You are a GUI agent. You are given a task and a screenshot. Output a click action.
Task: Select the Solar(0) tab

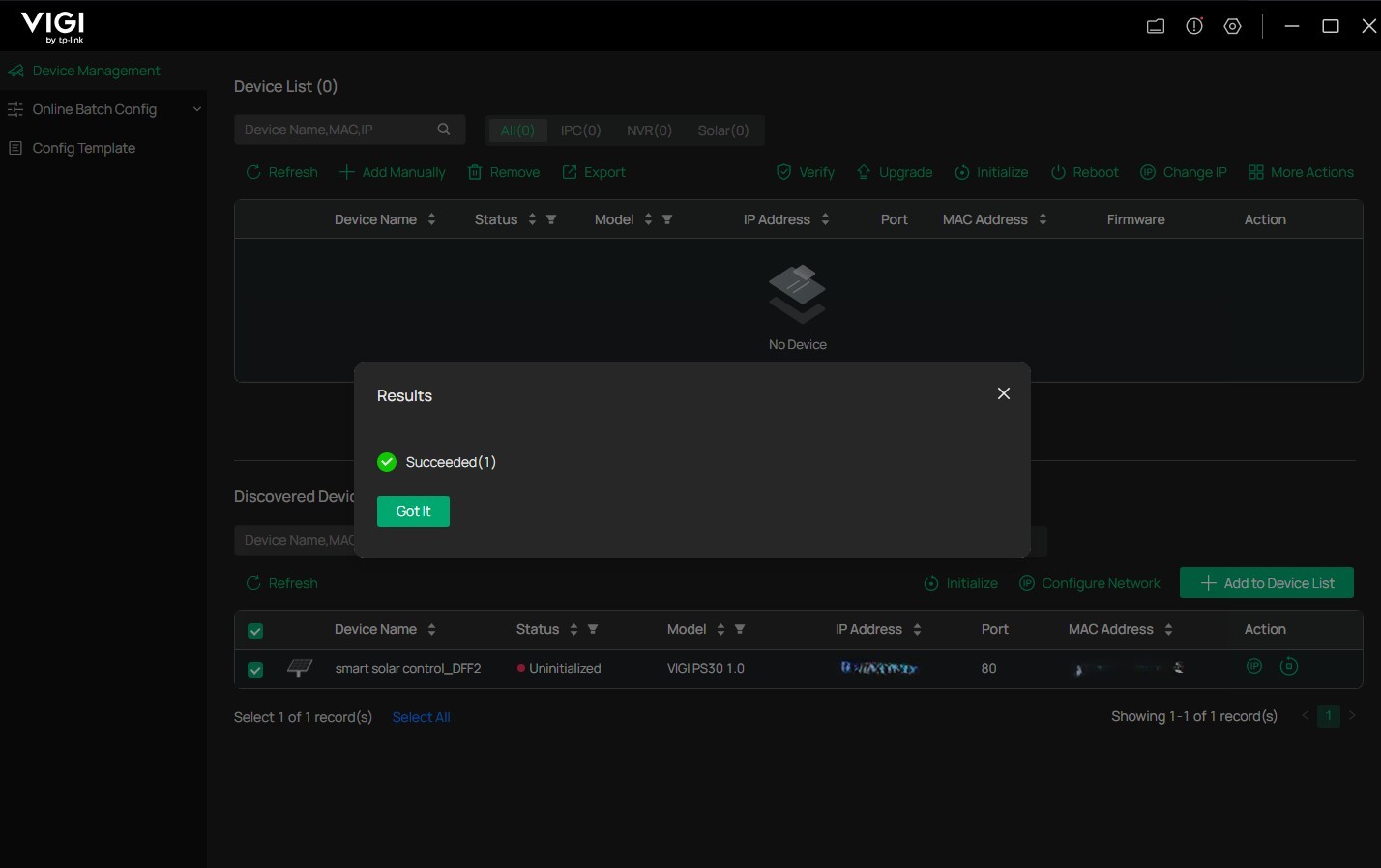point(723,130)
